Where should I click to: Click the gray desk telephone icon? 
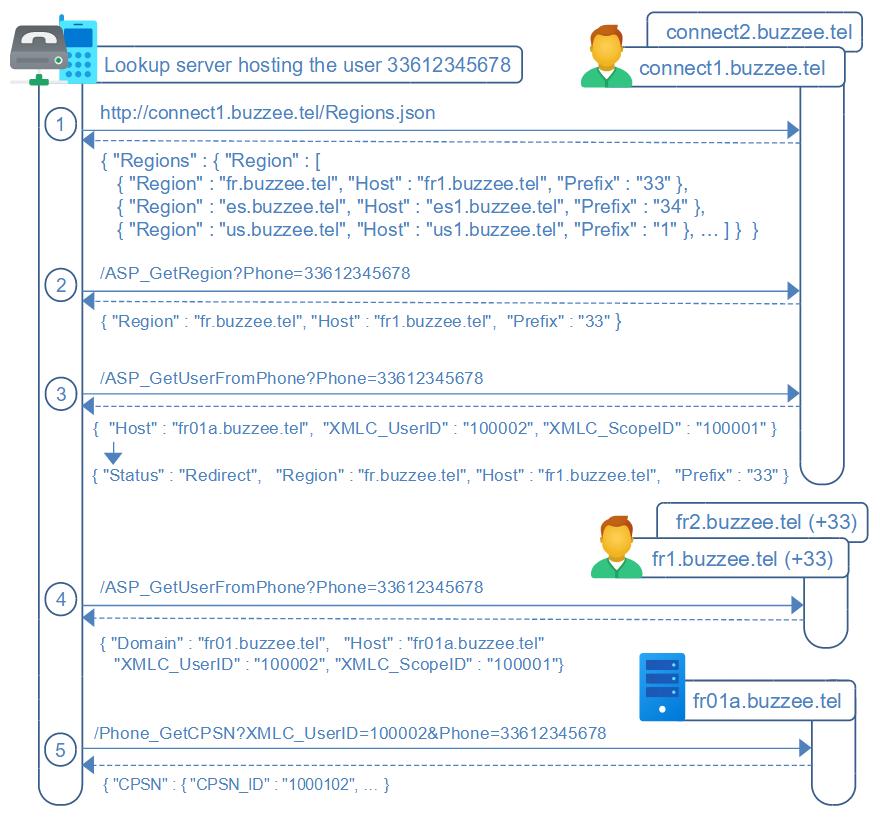(x=37, y=48)
